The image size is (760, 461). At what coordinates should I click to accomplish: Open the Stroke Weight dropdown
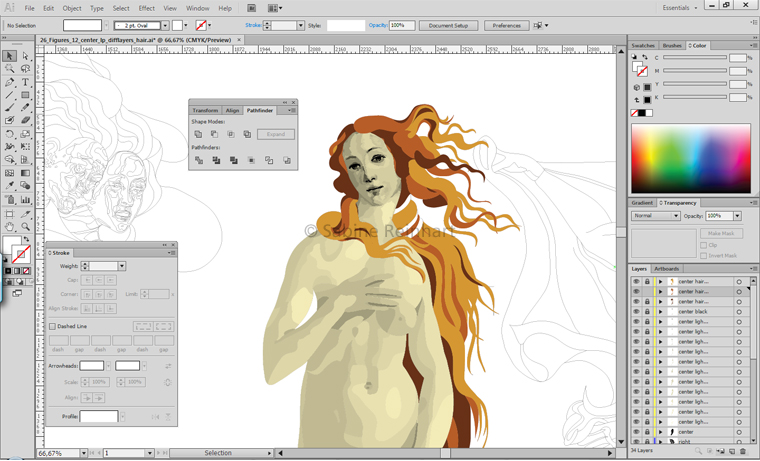(122, 266)
